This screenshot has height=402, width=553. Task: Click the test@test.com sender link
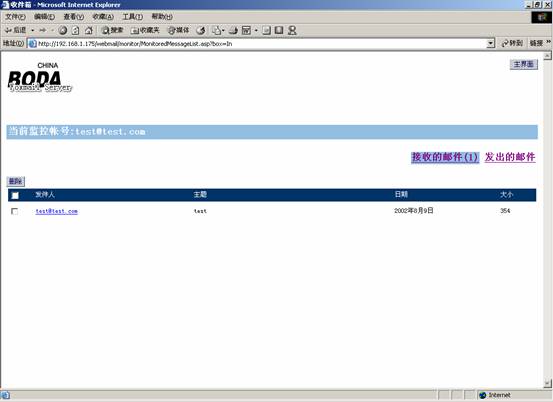(x=56, y=211)
